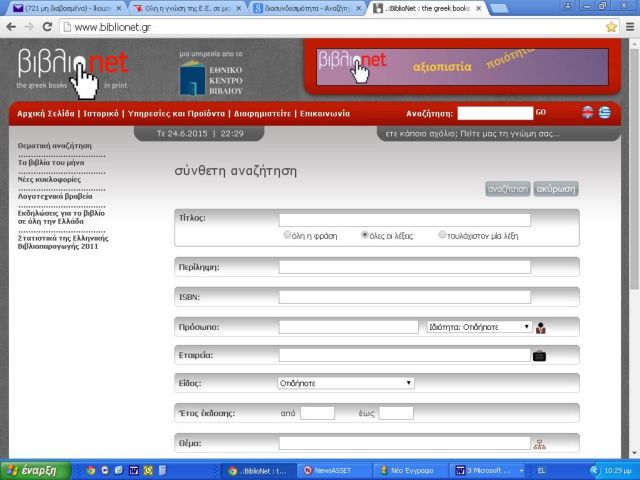Click the browser bookmark star icon
The width and height of the screenshot is (640, 480).
[x=611, y=27]
